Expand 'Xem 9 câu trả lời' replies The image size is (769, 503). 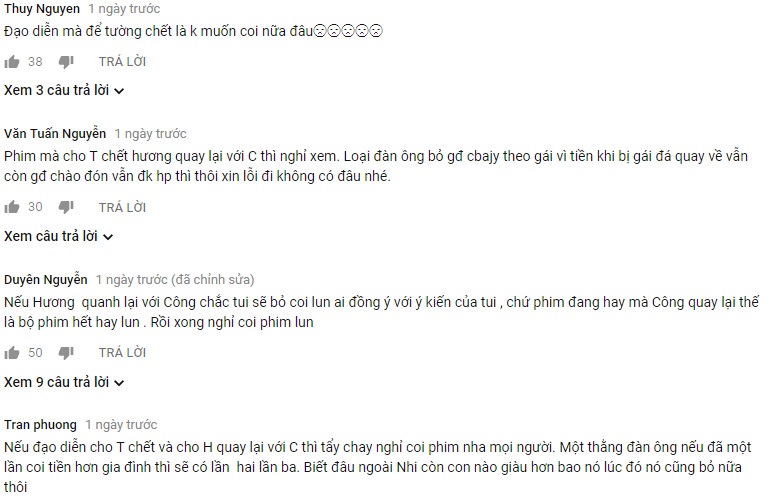point(64,382)
